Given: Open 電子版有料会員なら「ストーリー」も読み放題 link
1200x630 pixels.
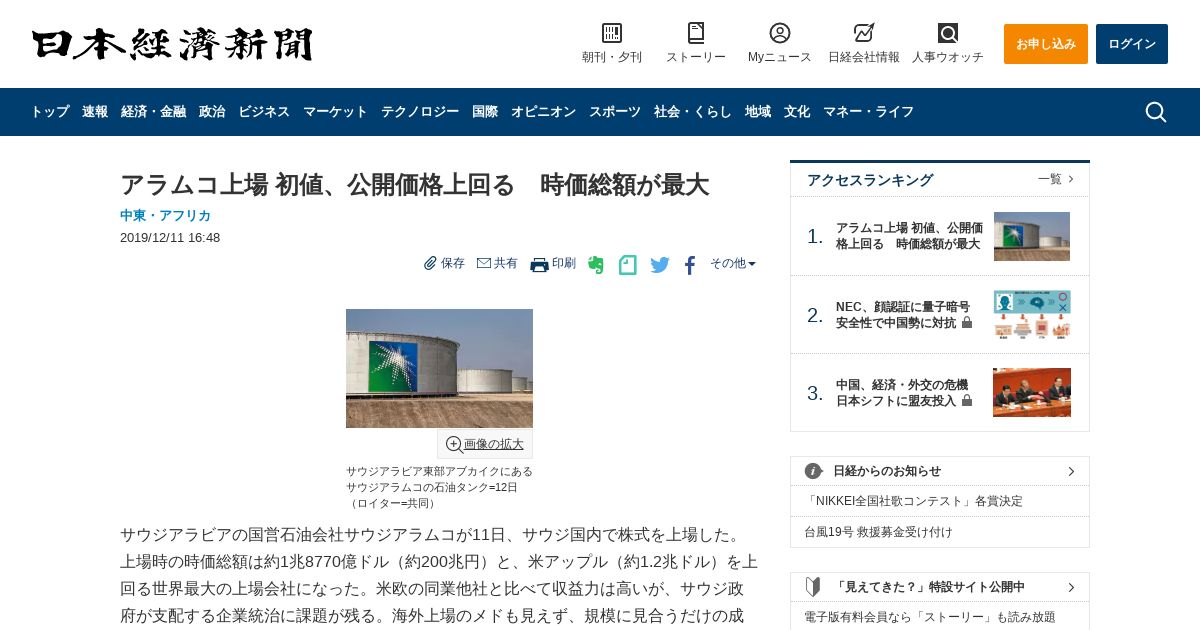Looking at the screenshot, I should coord(930,617).
